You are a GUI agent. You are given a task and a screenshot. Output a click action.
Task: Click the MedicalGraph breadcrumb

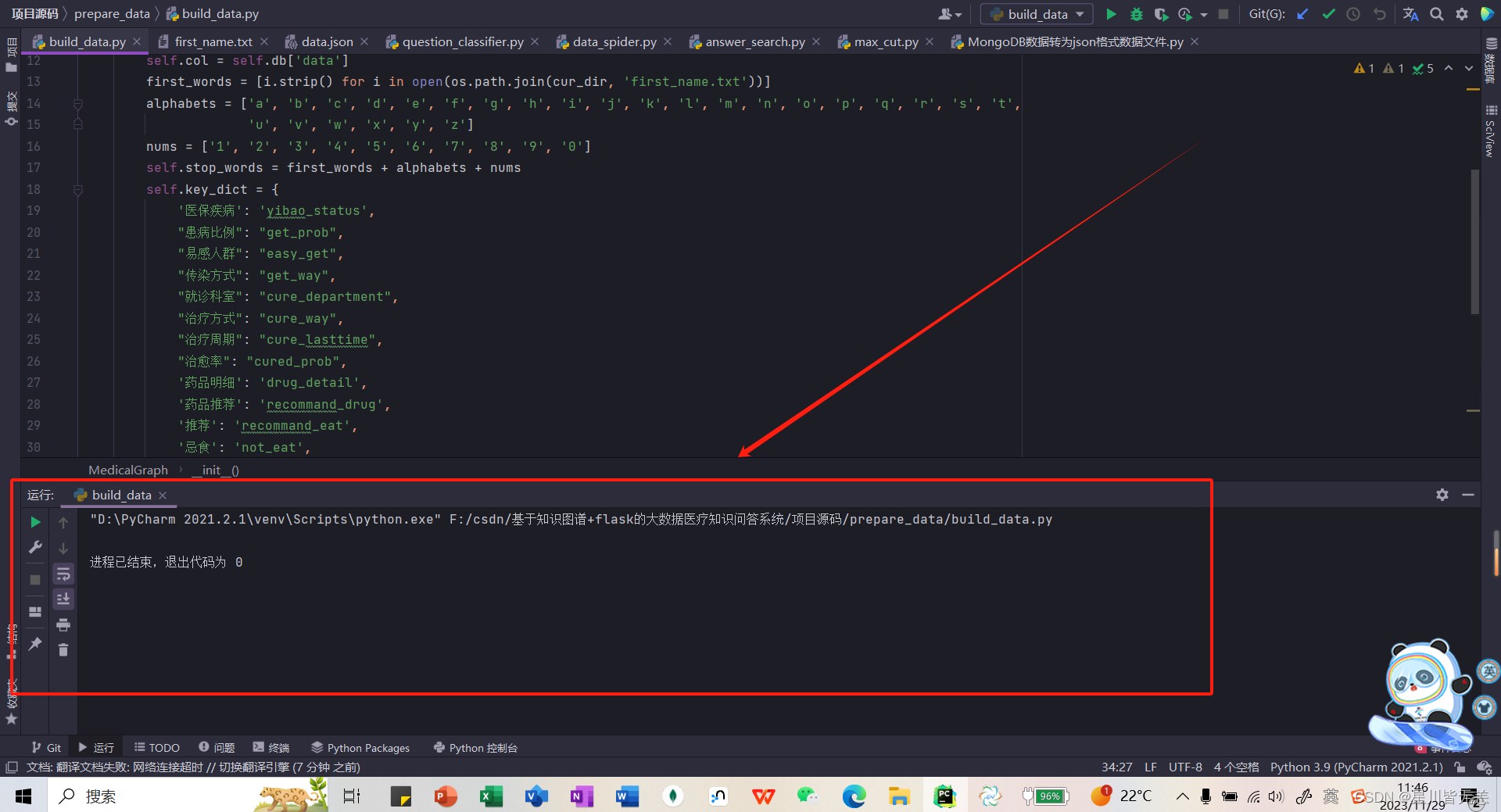(128, 470)
